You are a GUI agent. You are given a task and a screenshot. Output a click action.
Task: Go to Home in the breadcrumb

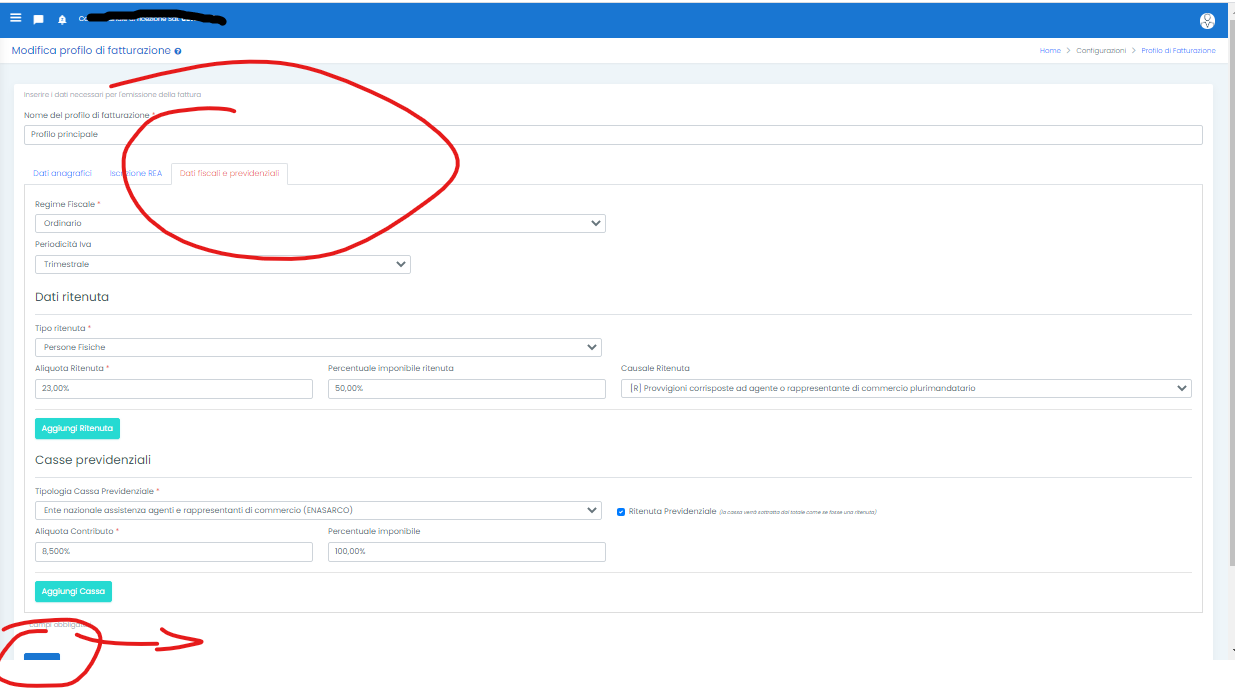click(x=1050, y=50)
